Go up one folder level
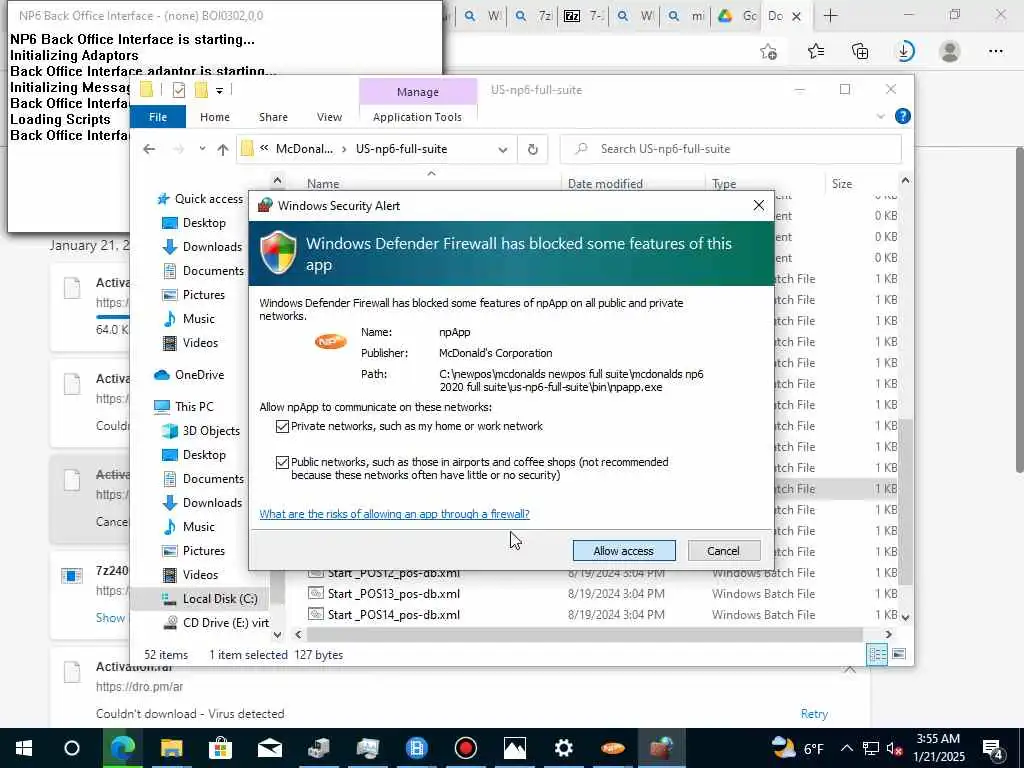 [x=223, y=150]
